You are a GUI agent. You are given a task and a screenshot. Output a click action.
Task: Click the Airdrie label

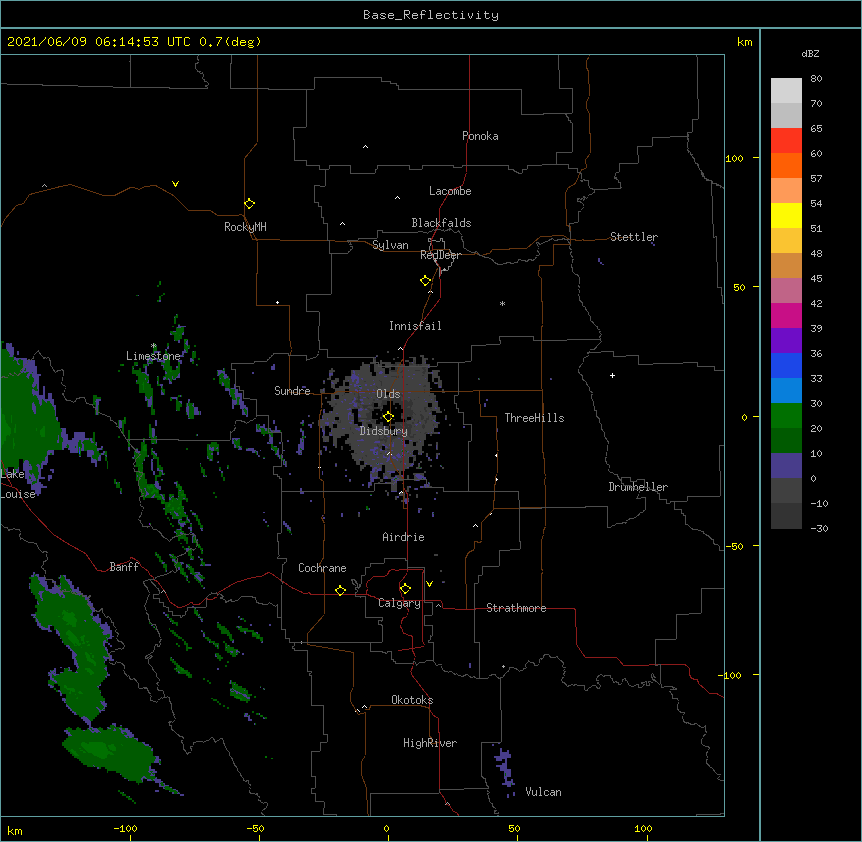click(403, 537)
